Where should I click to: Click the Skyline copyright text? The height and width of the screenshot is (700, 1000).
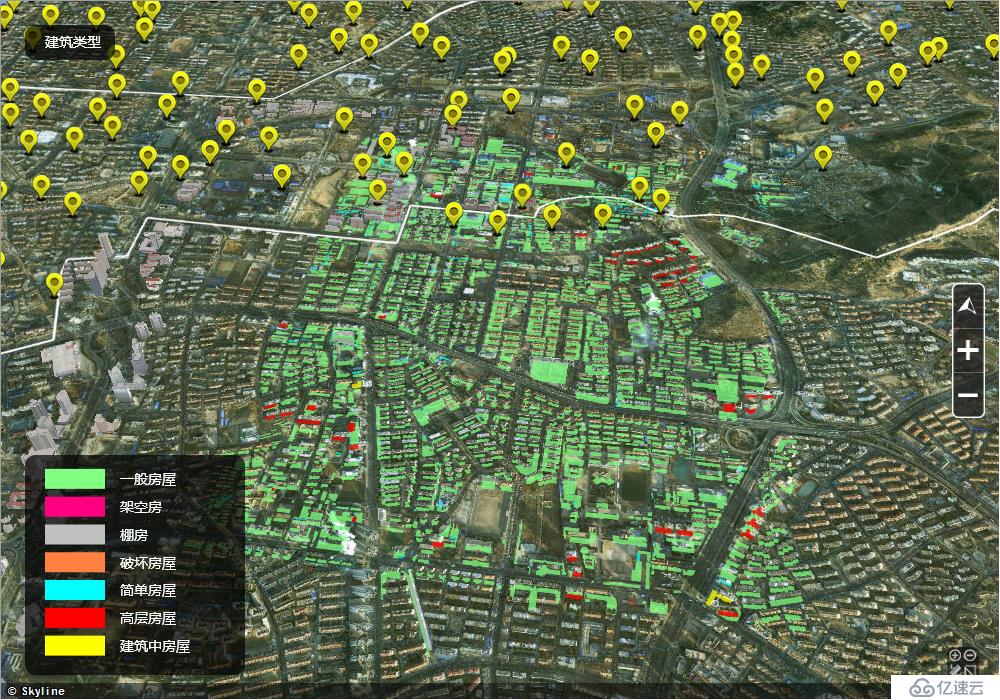tap(37, 691)
